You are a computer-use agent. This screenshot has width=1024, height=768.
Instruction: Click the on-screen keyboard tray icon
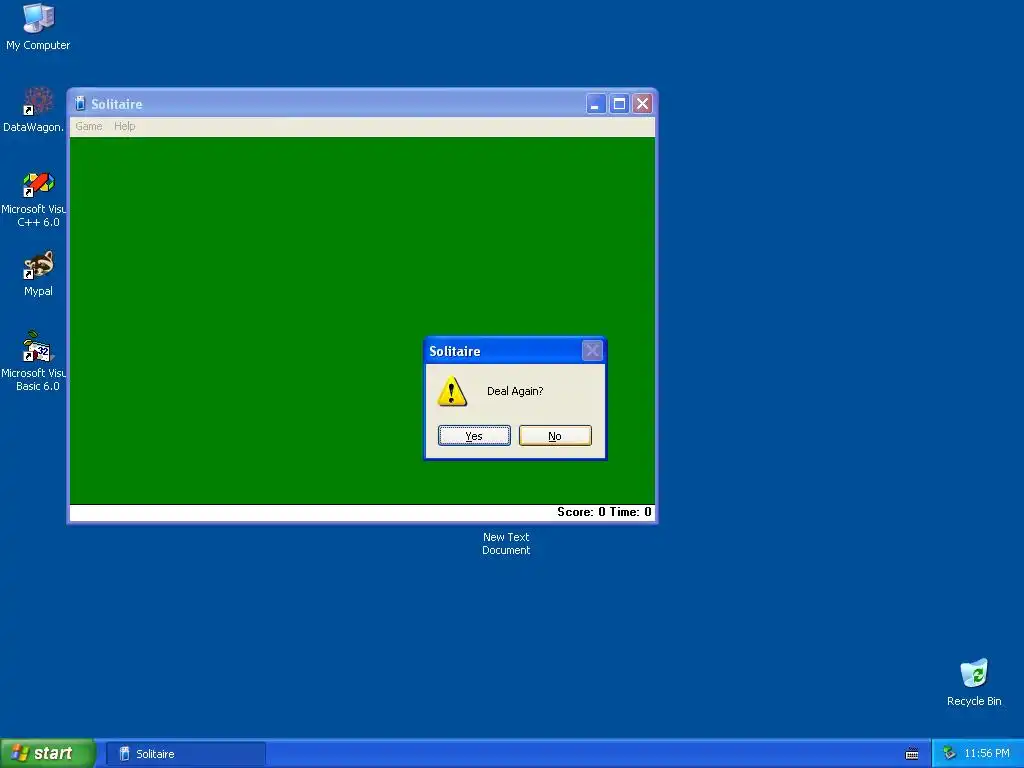click(x=912, y=754)
